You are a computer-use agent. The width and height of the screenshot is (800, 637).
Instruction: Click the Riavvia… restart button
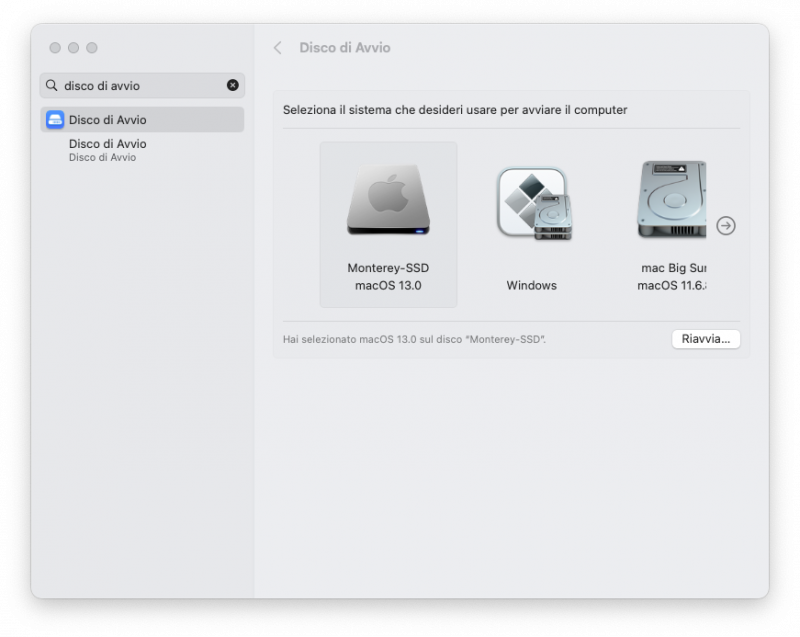706,339
